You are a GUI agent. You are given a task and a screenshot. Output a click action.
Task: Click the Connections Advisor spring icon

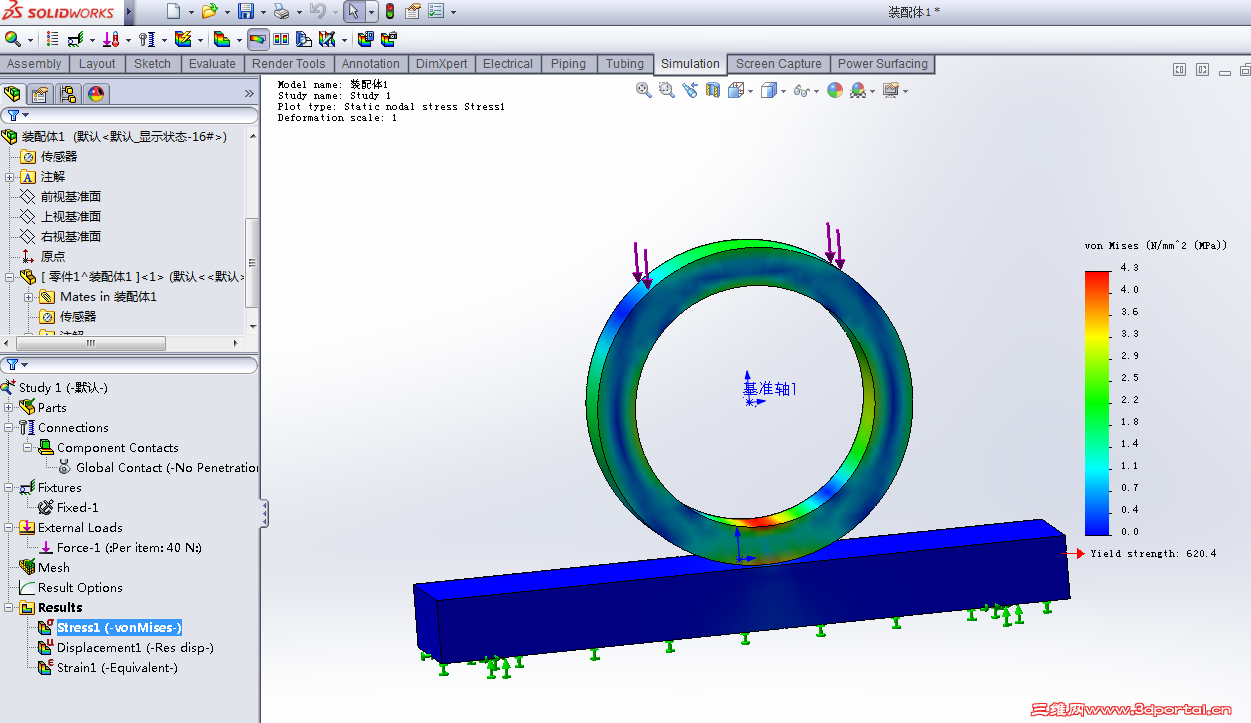click(x=146, y=39)
